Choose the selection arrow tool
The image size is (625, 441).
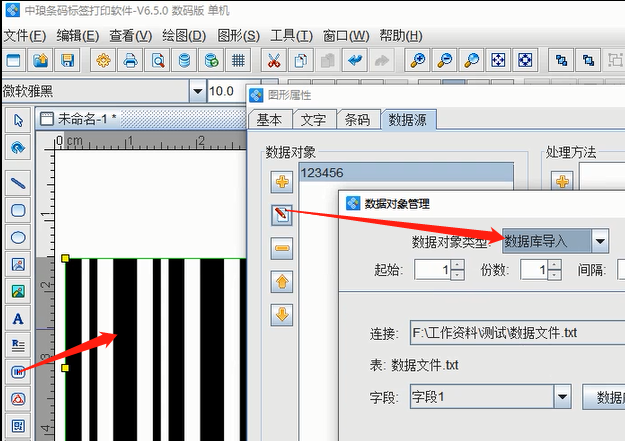[18, 120]
